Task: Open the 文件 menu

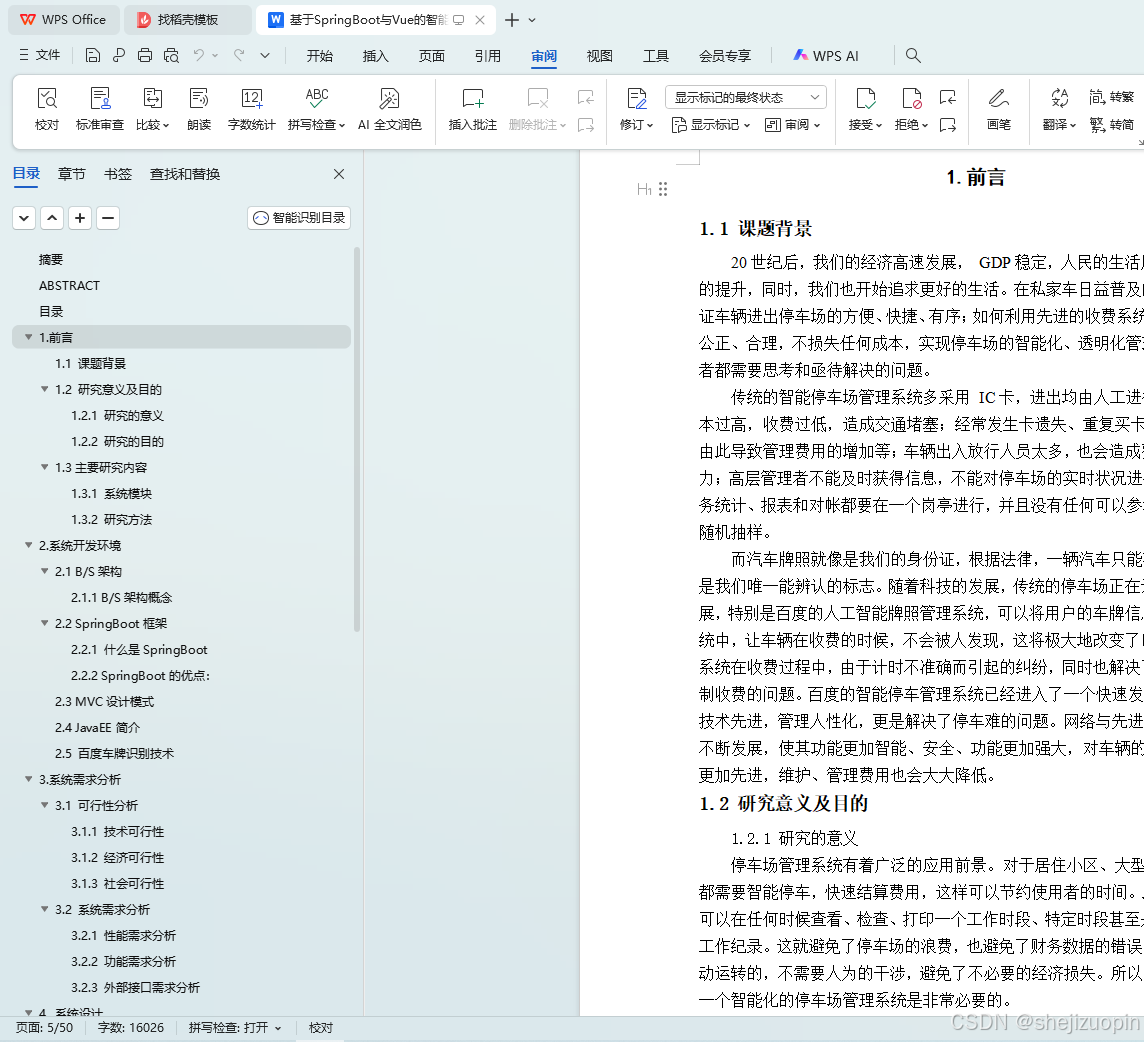Action: (40, 55)
